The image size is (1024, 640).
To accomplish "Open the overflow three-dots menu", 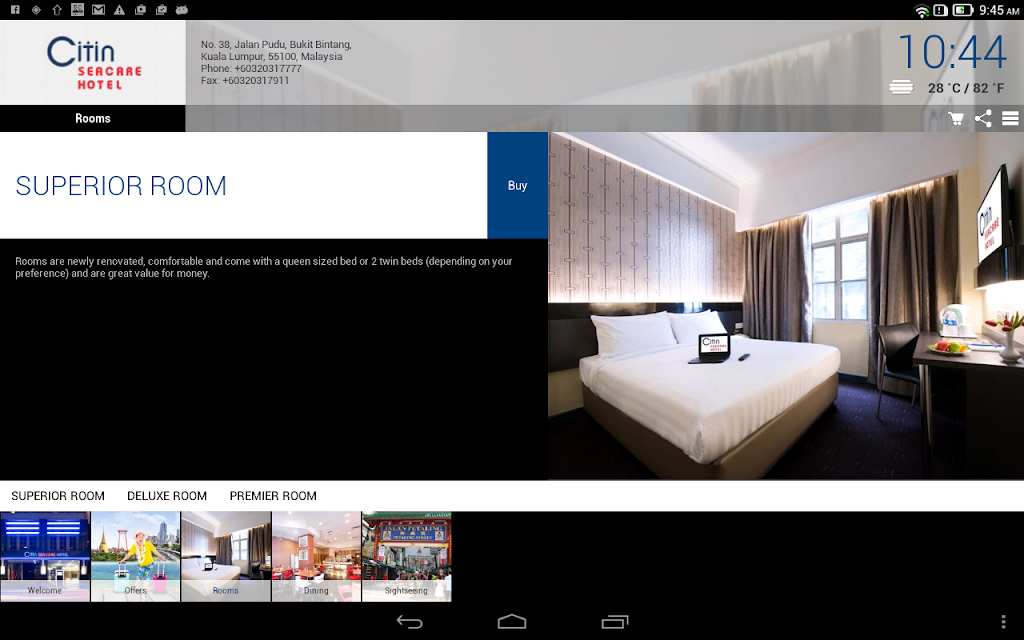I will (1004, 622).
